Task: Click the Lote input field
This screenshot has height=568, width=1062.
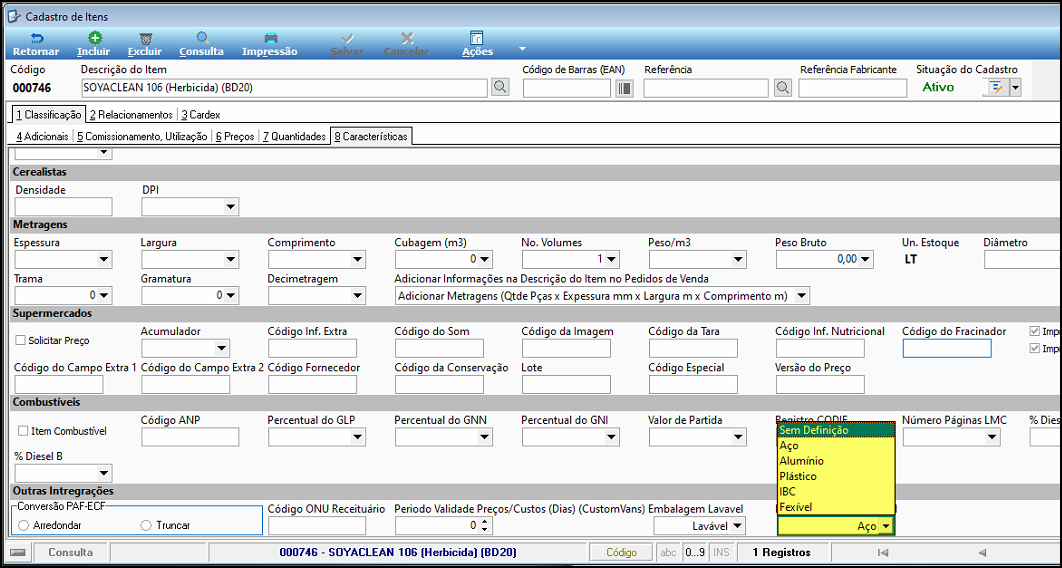Action: tap(567, 385)
